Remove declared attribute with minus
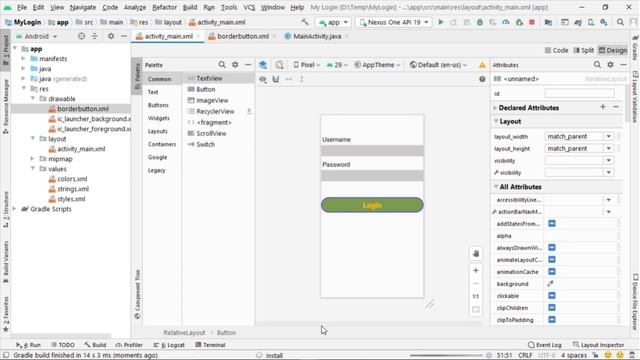This screenshot has height=360, width=640. pos(616,107)
